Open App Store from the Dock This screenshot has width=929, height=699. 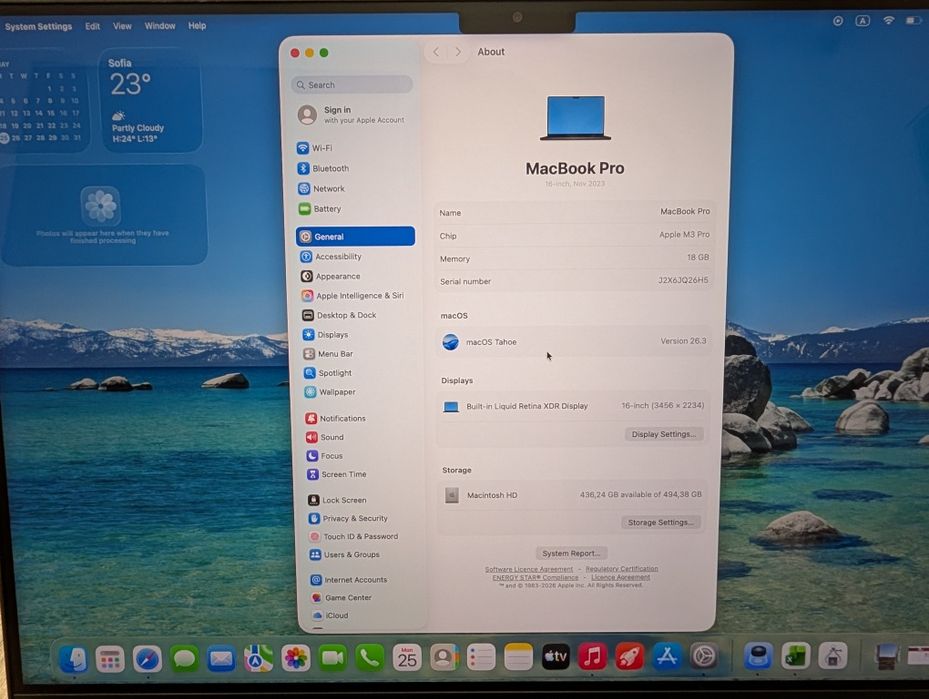coord(667,656)
